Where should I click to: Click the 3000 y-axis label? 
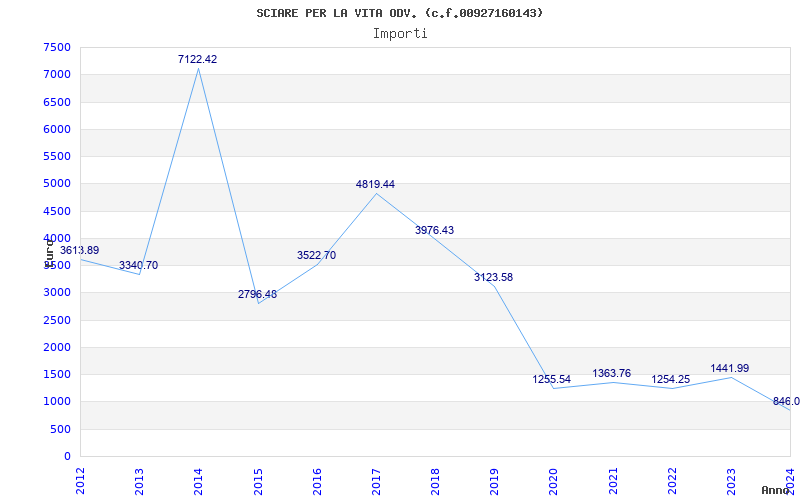coord(57,293)
